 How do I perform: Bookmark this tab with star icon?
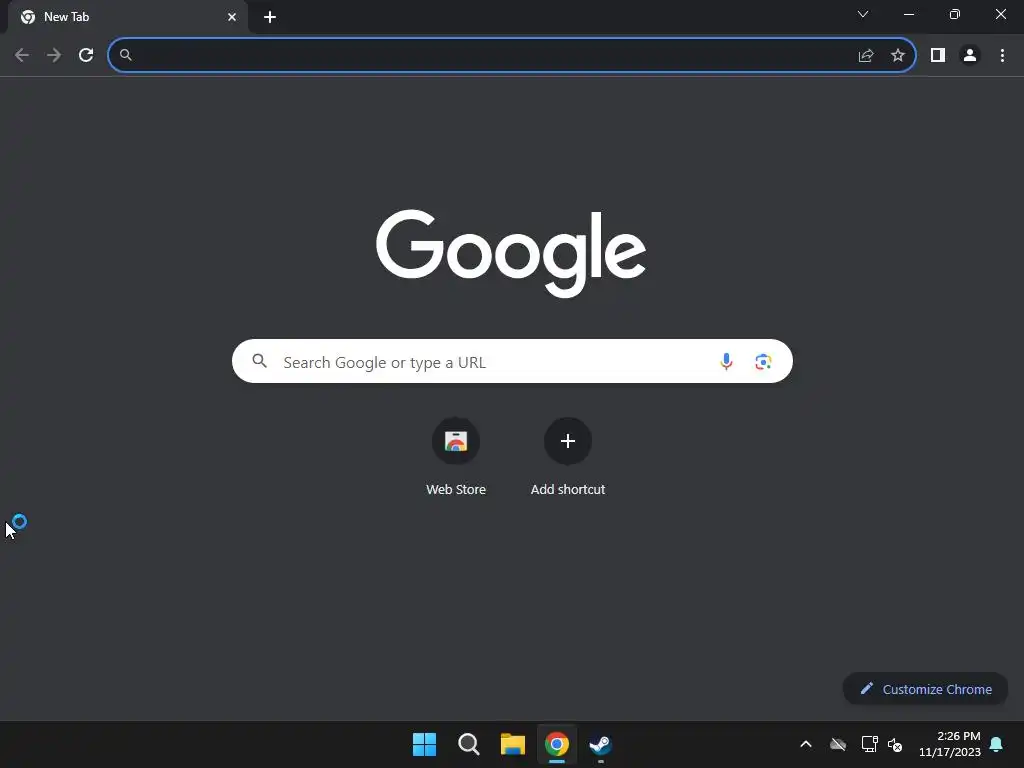tap(898, 56)
